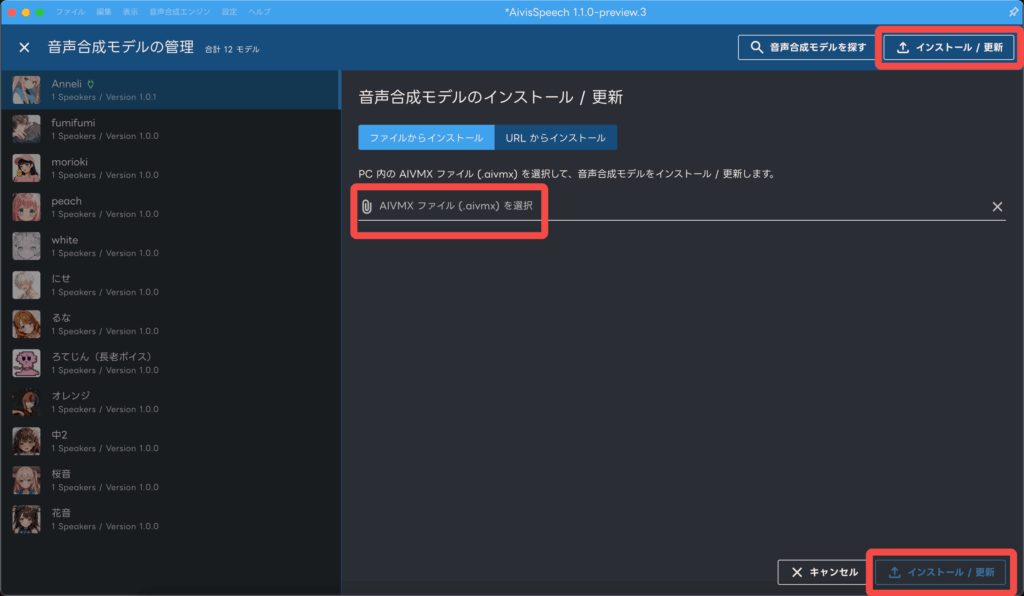This screenshot has height=596, width=1024.
Task: Click the X icon in キャンセル button
Action: 797,572
